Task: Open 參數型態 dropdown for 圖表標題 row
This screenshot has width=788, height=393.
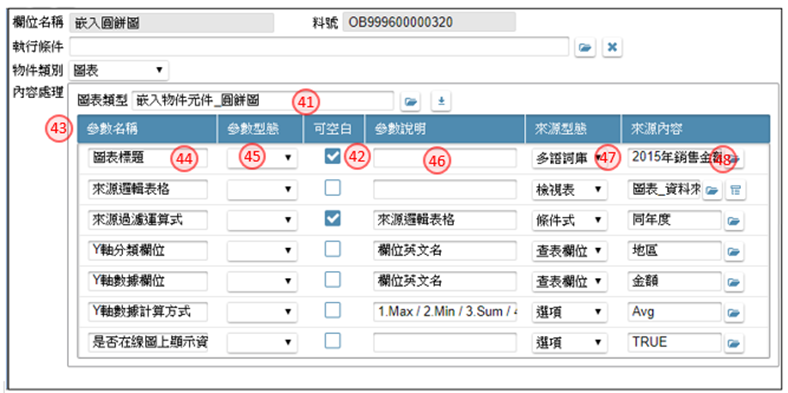Action: point(262,158)
